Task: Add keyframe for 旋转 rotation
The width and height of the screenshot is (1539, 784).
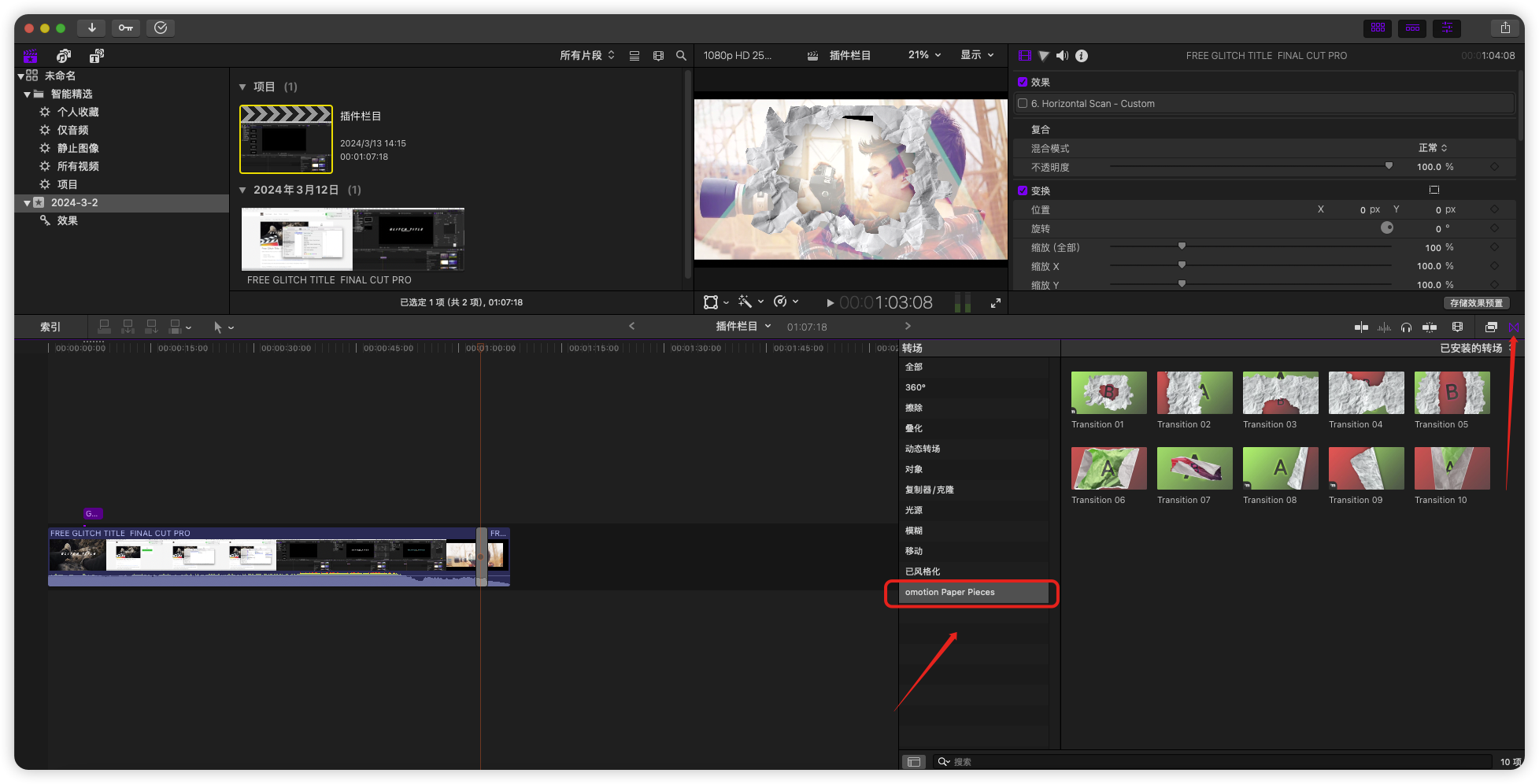Action: [1494, 228]
